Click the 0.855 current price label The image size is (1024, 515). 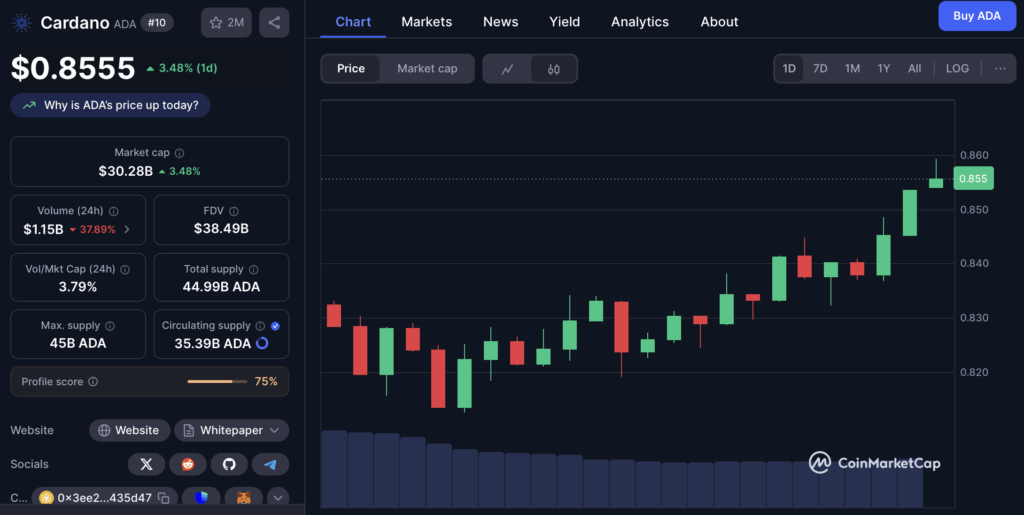(973, 178)
